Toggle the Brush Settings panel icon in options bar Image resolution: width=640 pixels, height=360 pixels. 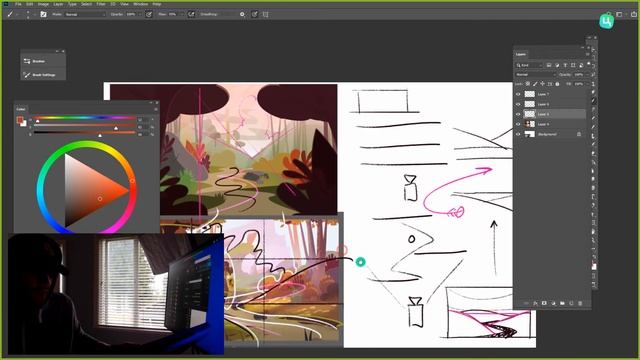click(x=43, y=14)
